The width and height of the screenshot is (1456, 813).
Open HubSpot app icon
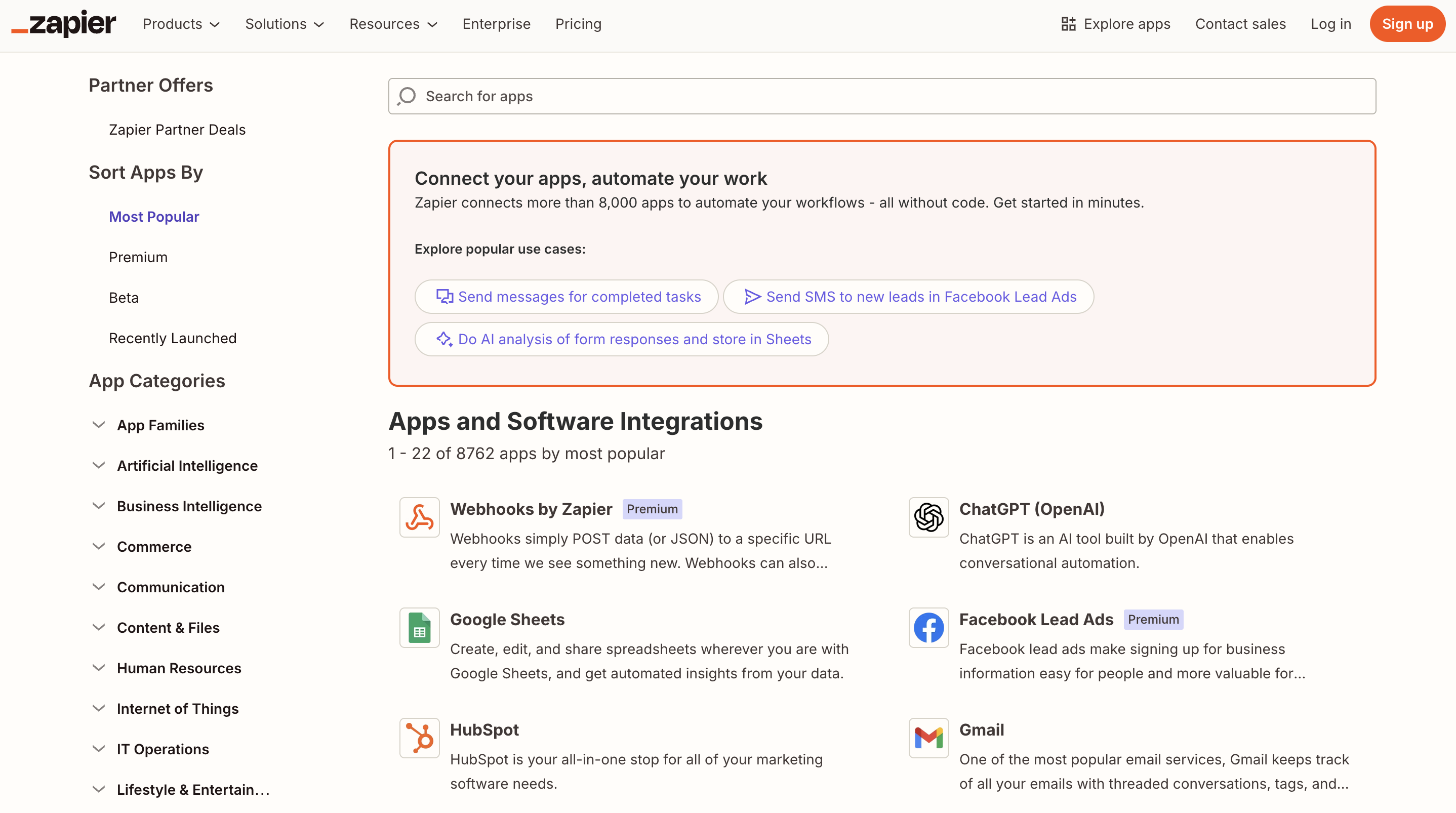(419, 738)
